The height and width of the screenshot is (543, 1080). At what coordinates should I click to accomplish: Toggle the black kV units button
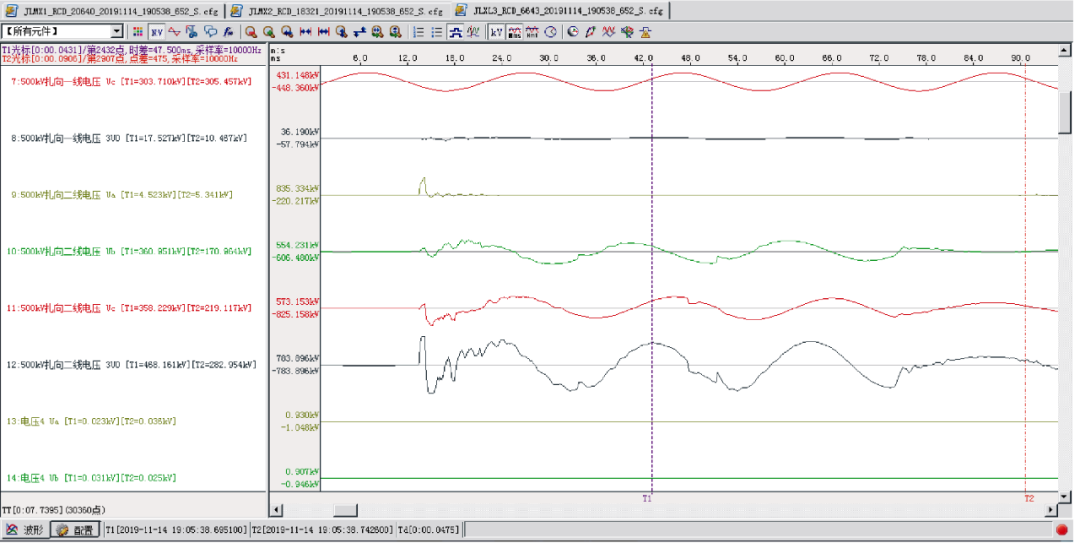pos(497,32)
